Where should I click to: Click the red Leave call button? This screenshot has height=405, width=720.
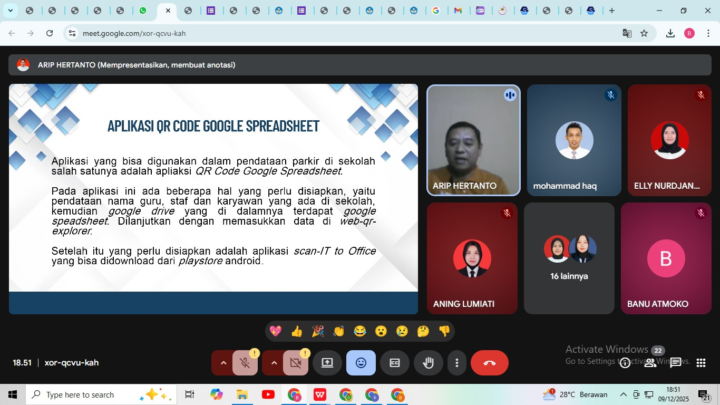coord(489,362)
